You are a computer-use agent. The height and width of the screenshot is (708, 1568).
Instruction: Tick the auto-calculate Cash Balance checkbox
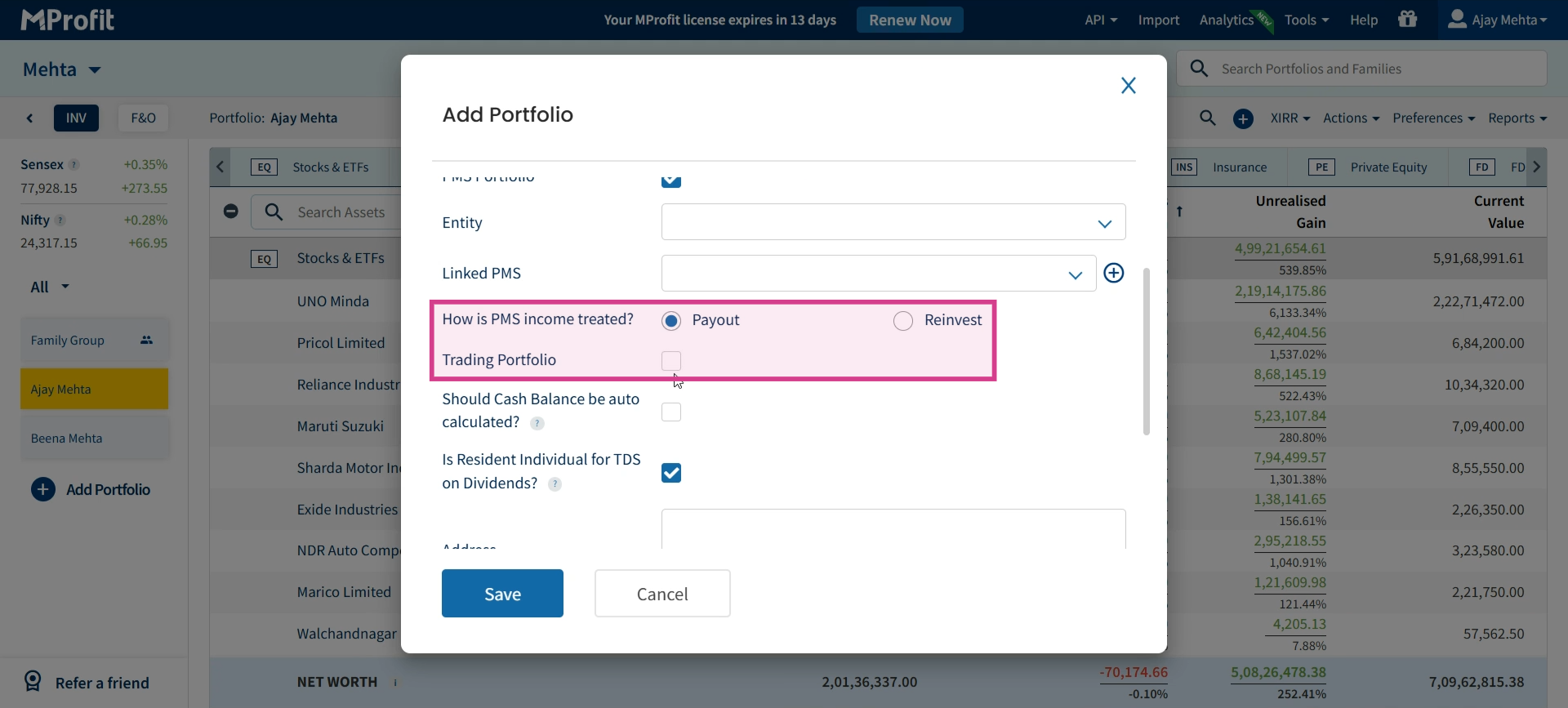671,412
